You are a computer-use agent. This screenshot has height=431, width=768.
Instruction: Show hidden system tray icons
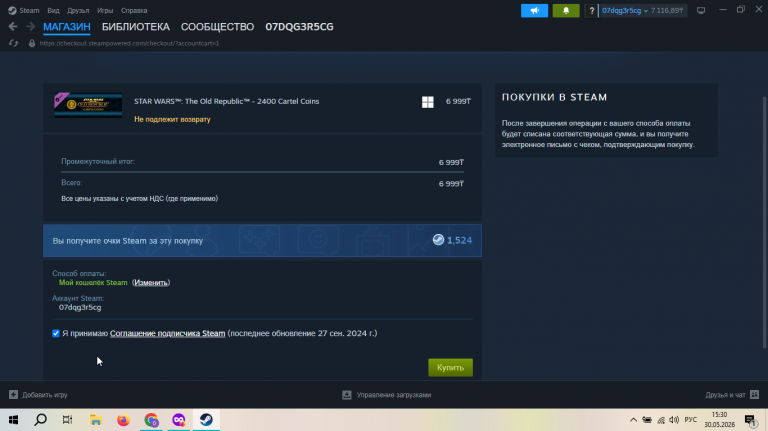click(633, 420)
